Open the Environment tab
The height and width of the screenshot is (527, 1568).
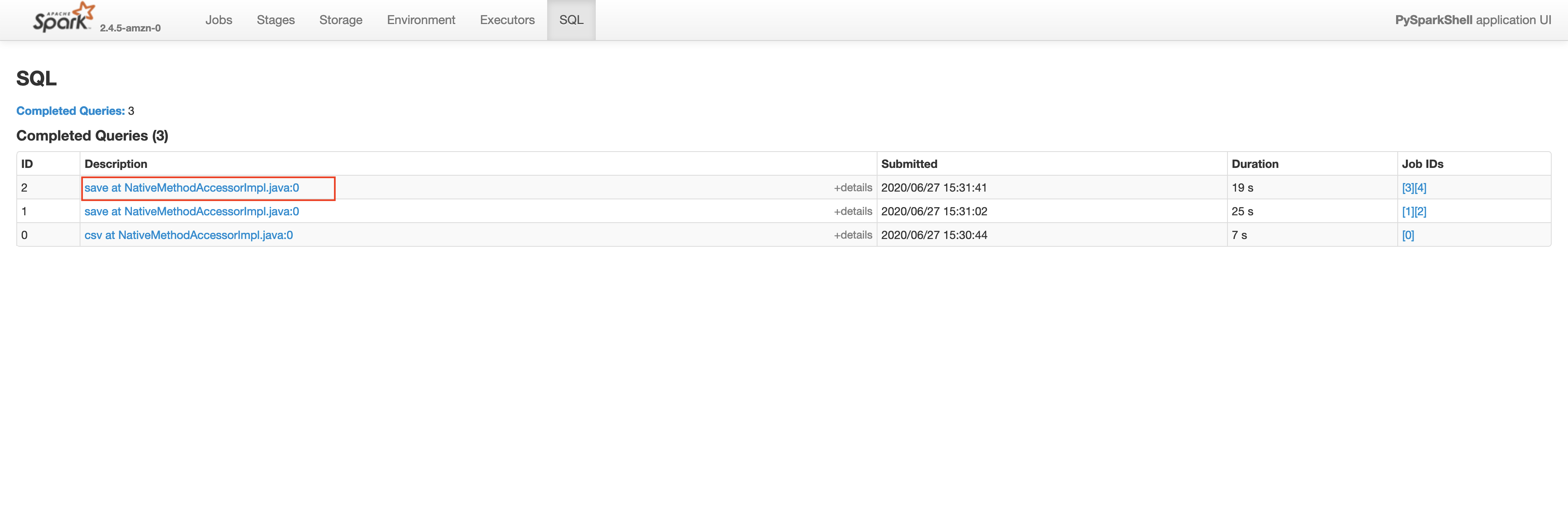tap(421, 20)
